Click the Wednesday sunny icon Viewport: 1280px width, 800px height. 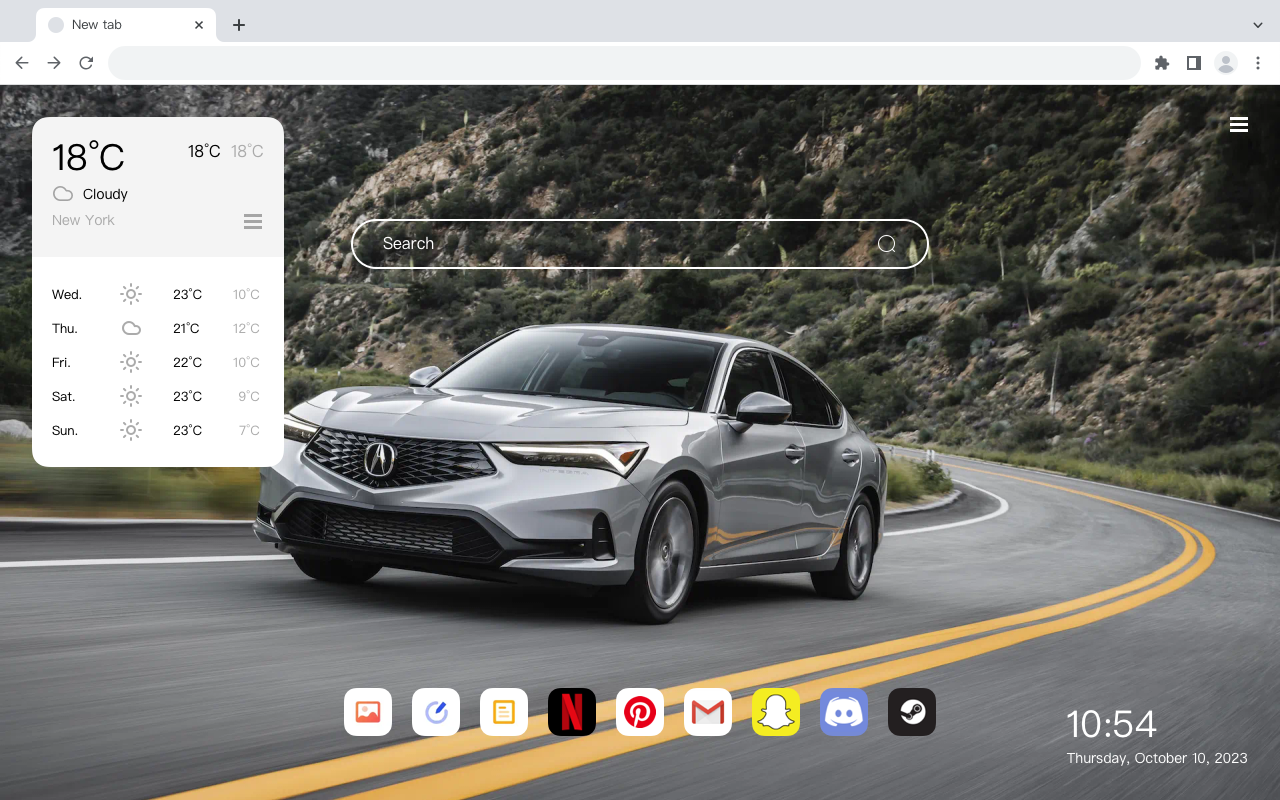131,294
